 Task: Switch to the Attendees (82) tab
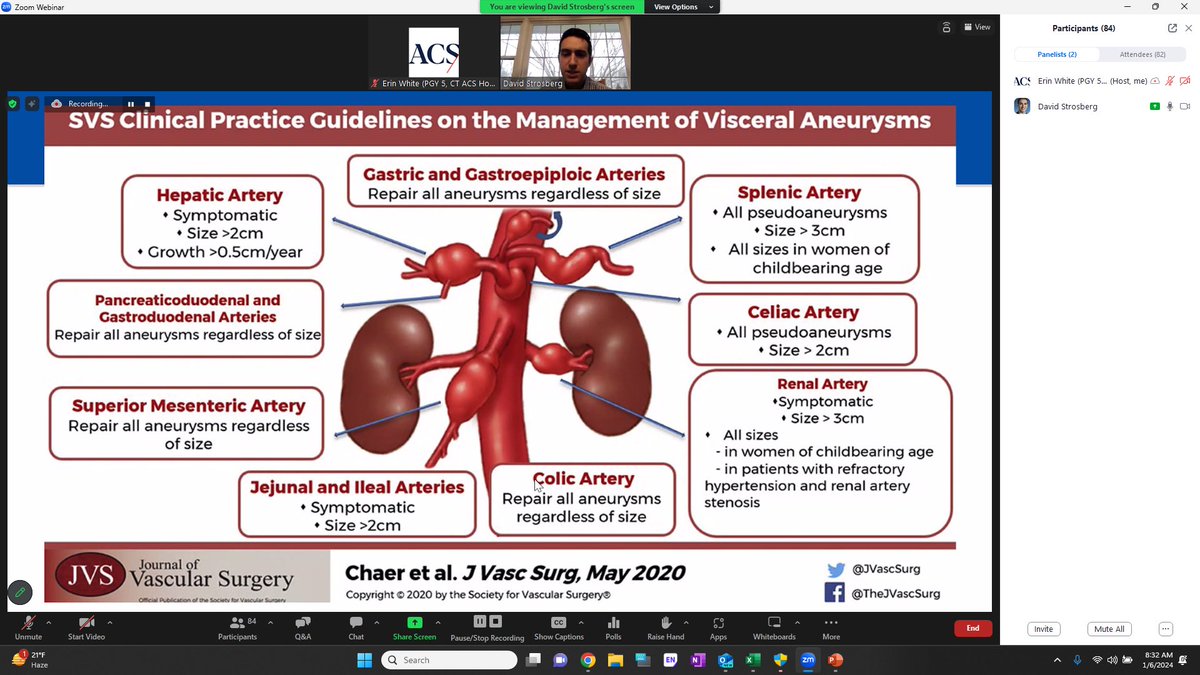tap(1143, 54)
